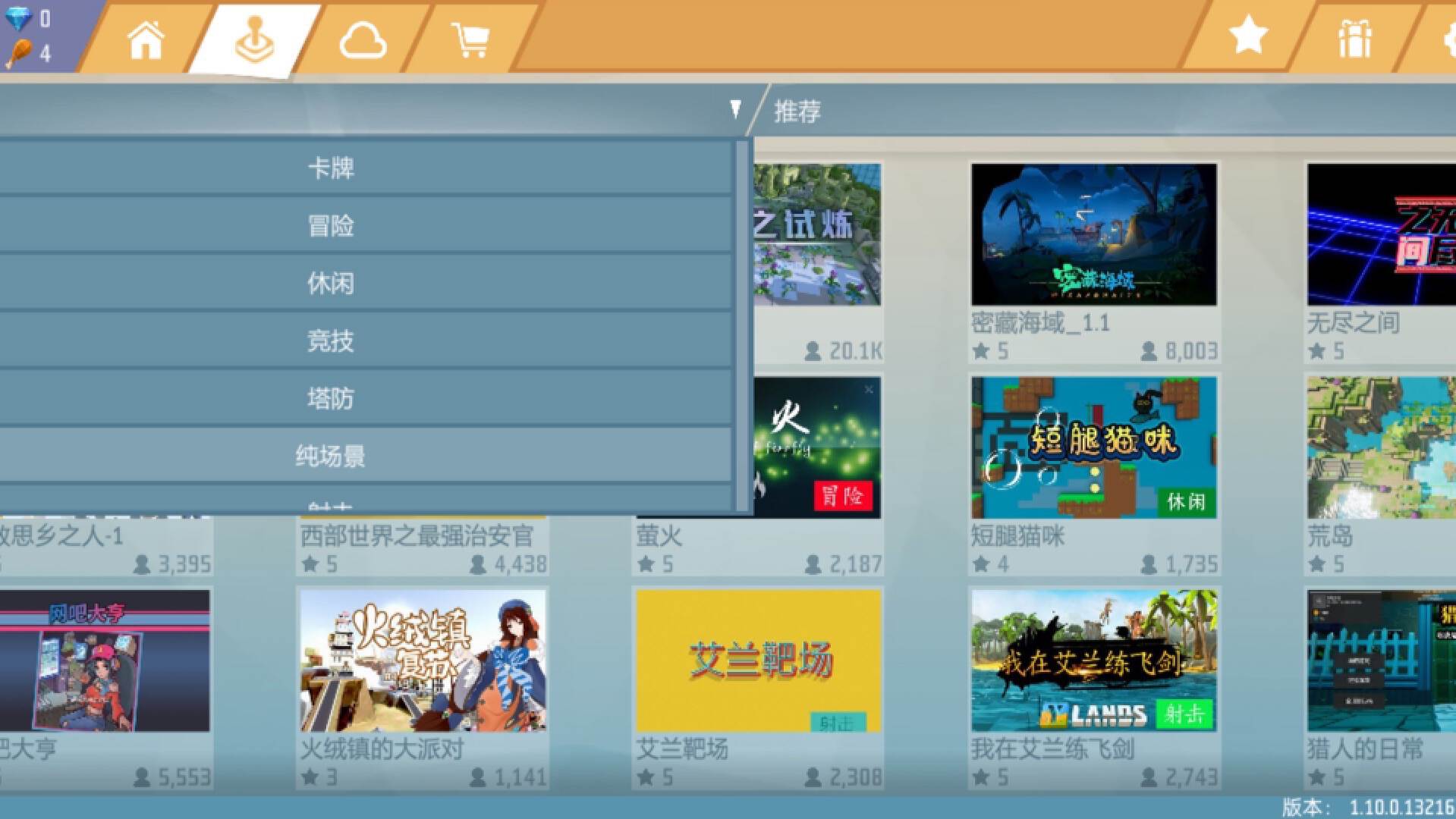The image size is (1456, 819).
Task: Click the 荒岛 title text
Action: (1330, 536)
